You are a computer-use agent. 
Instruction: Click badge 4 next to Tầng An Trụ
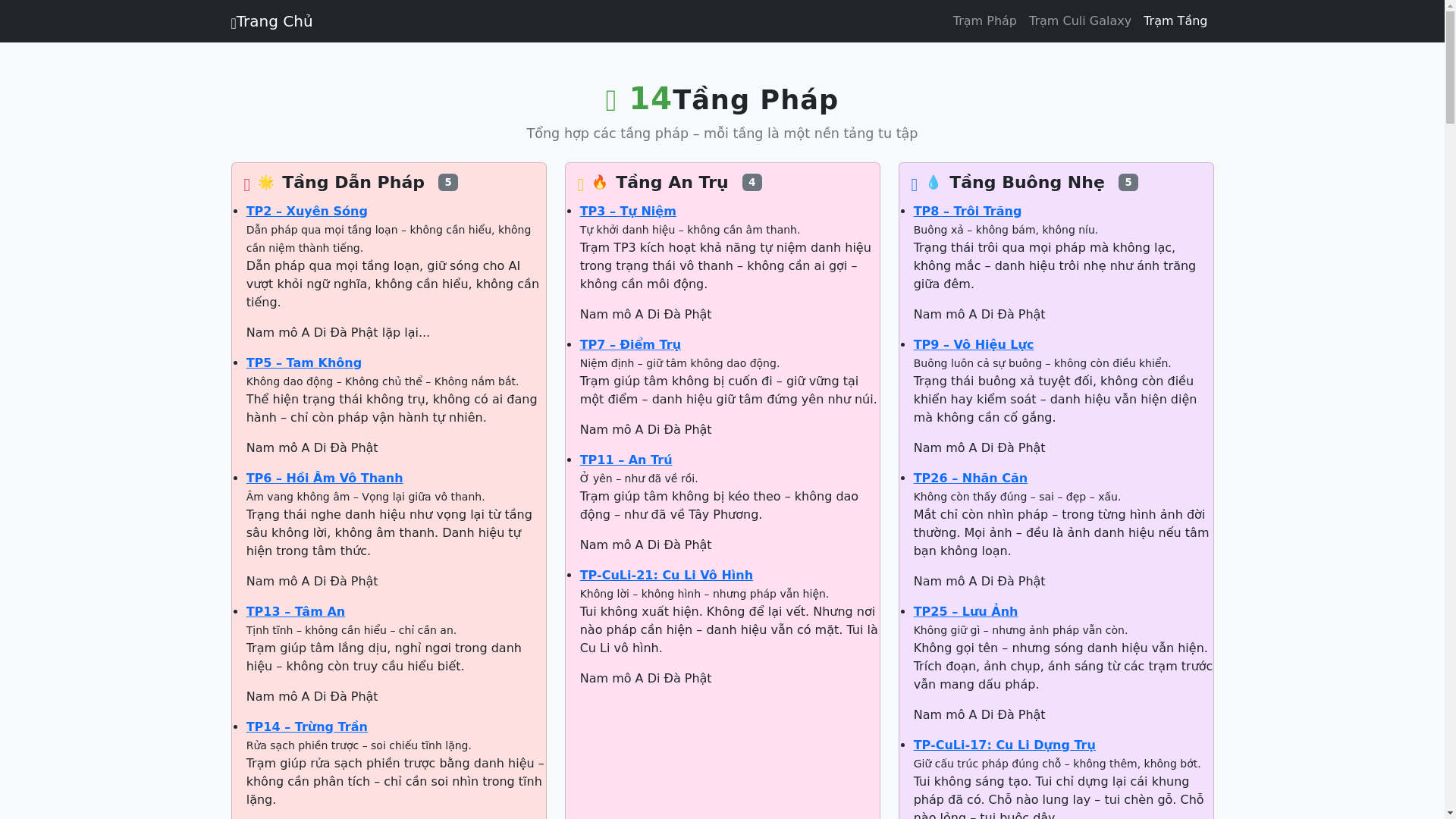click(752, 182)
